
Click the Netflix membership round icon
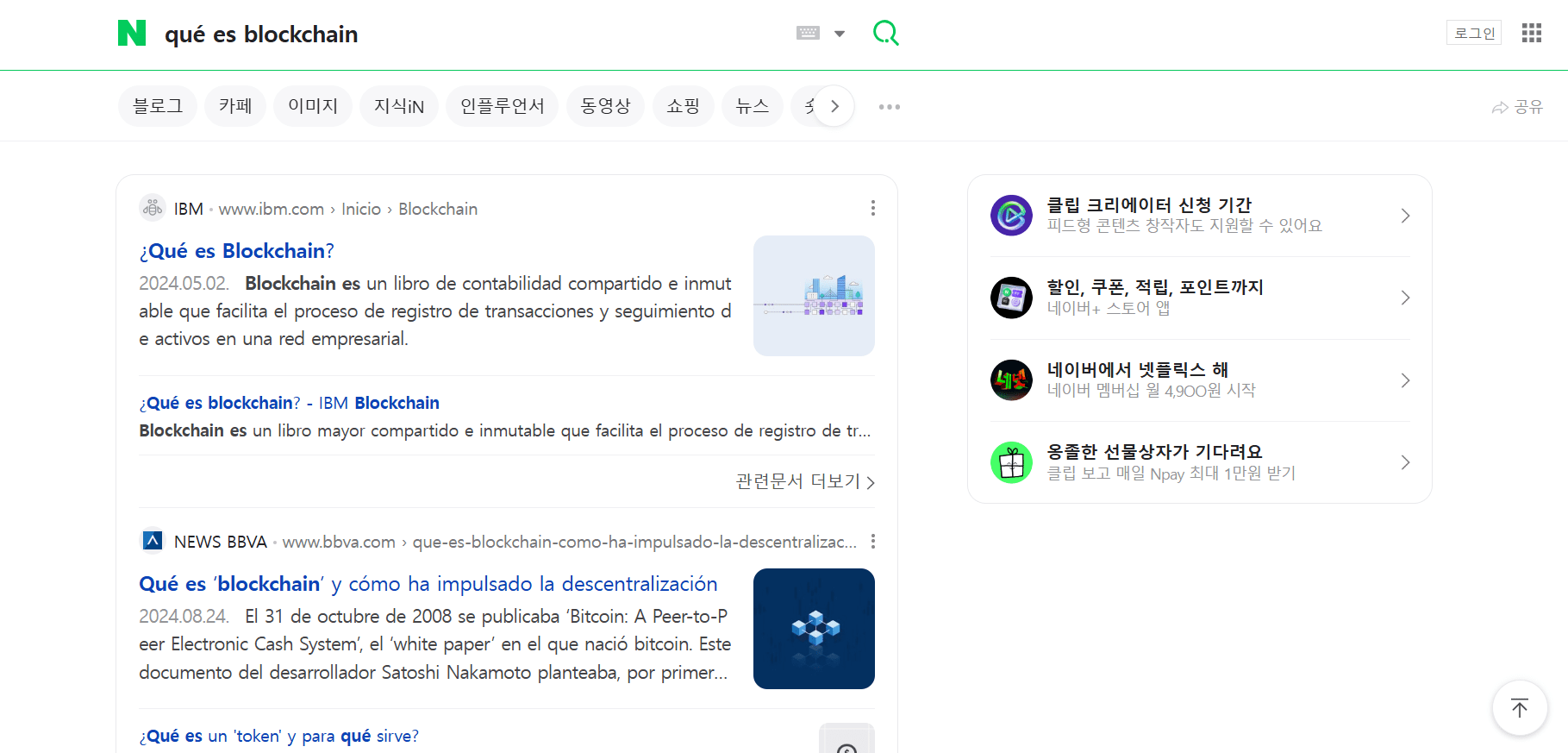coord(1011,380)
